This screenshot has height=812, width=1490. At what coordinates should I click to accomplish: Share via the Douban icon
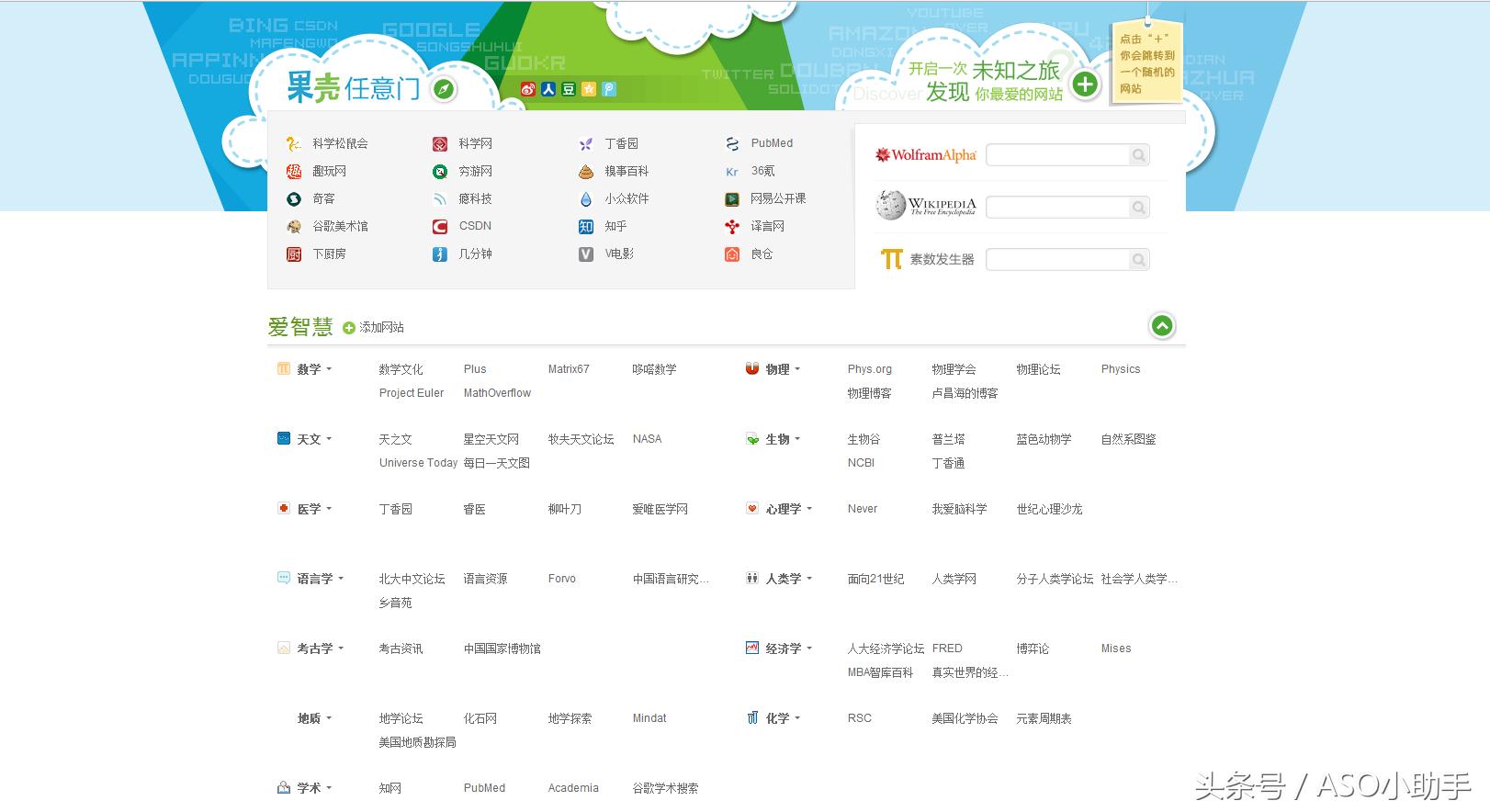click(569, 89)
